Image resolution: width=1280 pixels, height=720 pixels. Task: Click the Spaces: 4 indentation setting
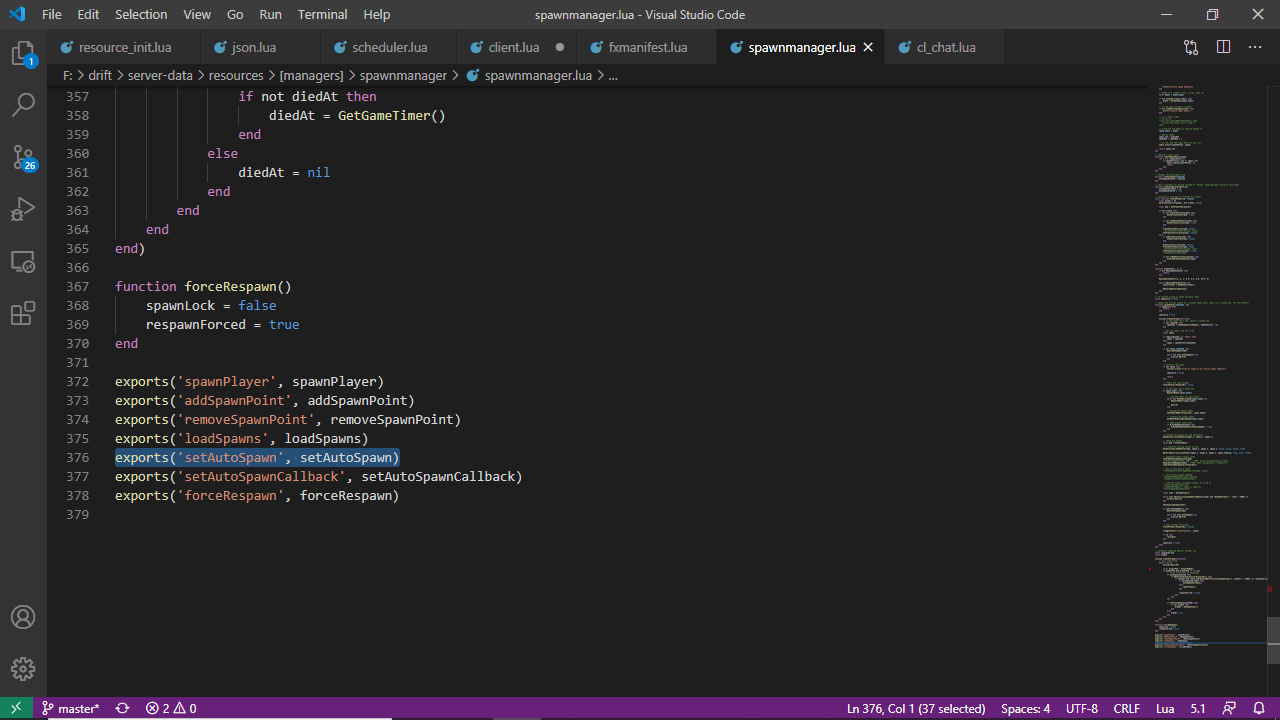tap(1025, 708)
